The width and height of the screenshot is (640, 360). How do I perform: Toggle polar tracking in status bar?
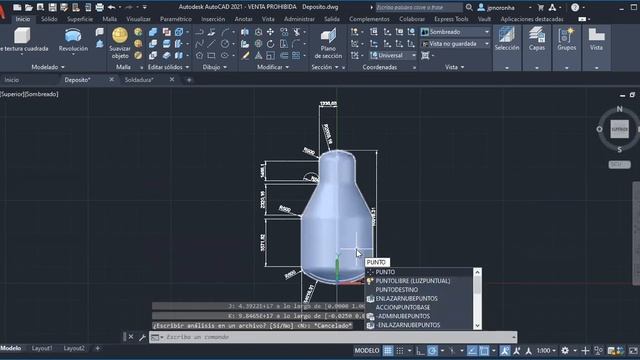coord(433,351)
